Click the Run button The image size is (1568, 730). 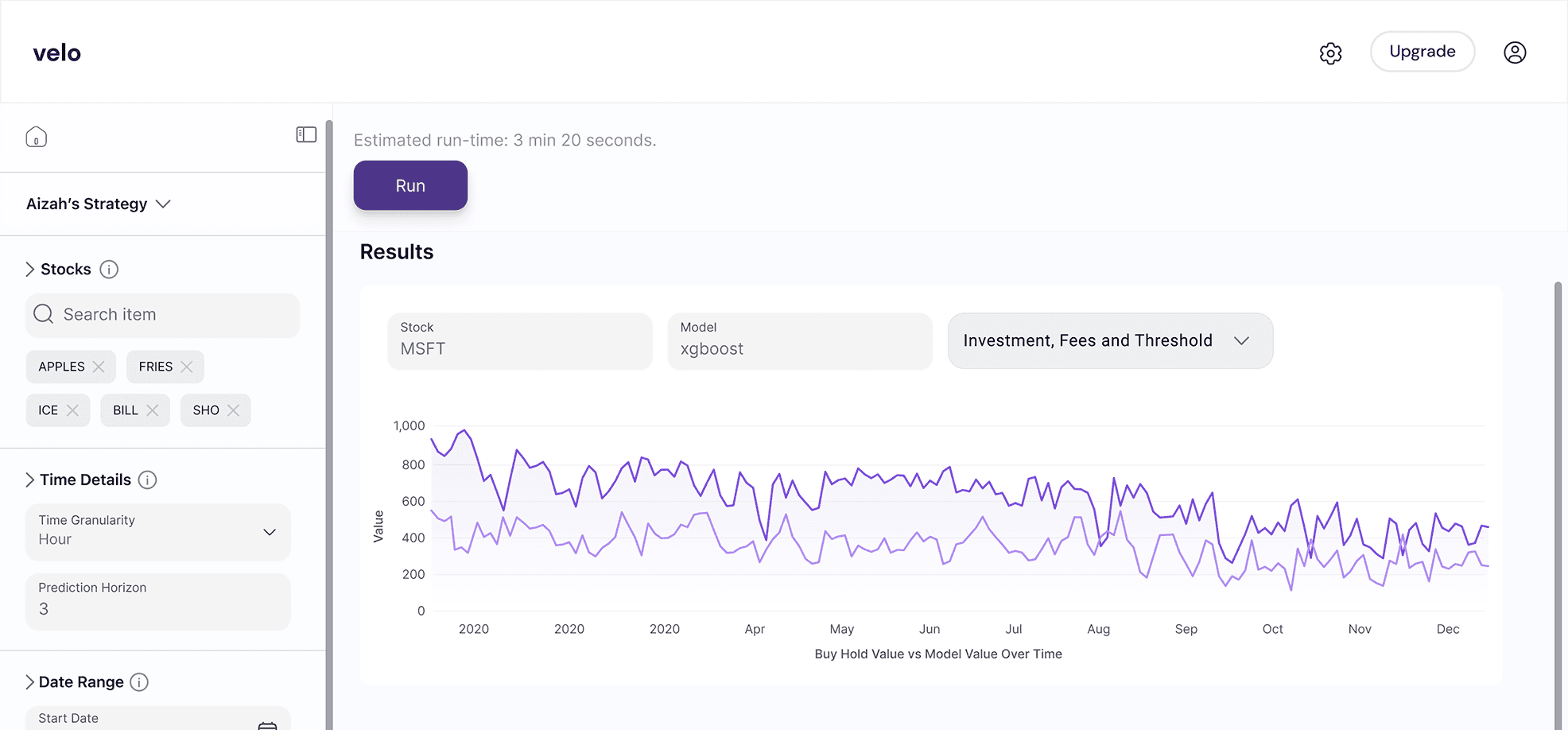click(410, 185)
